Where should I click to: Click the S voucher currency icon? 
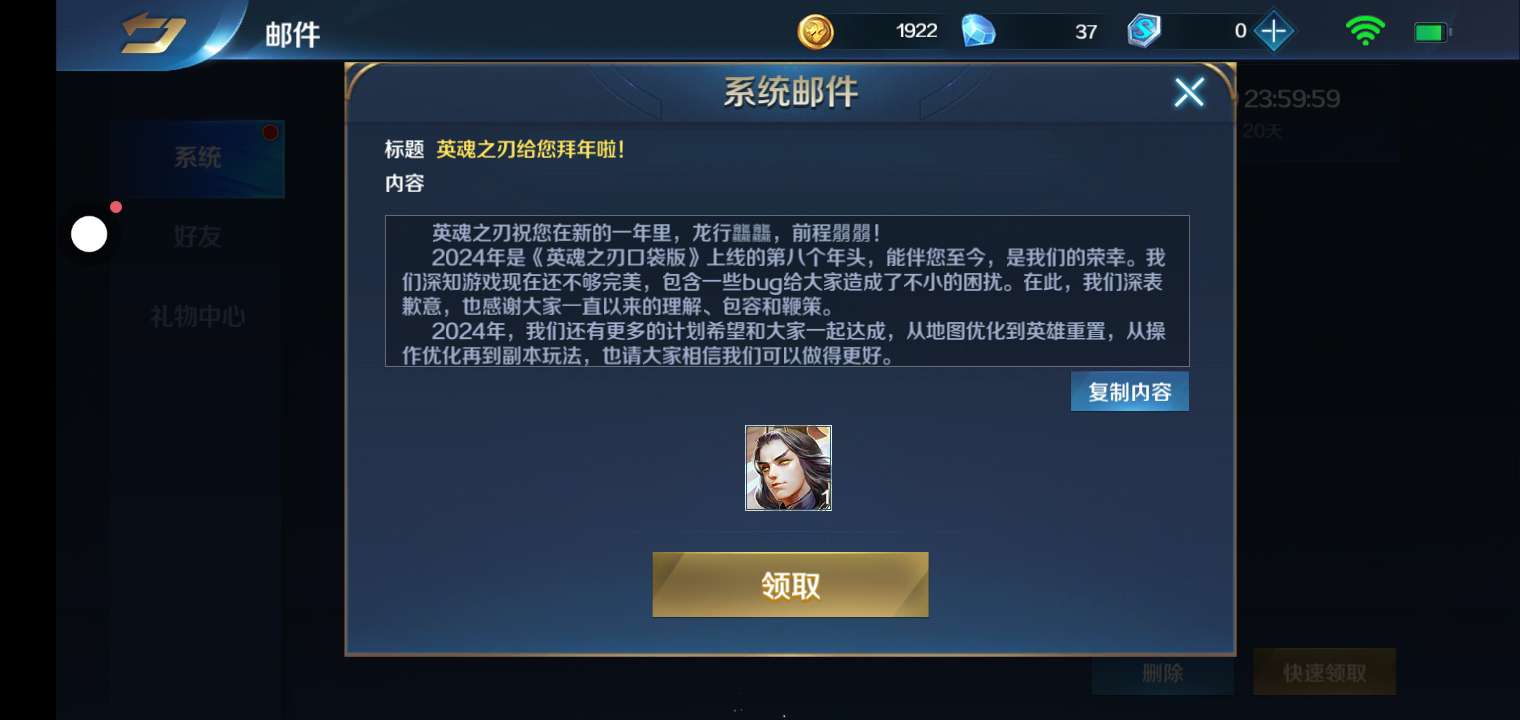(1144, 31)
